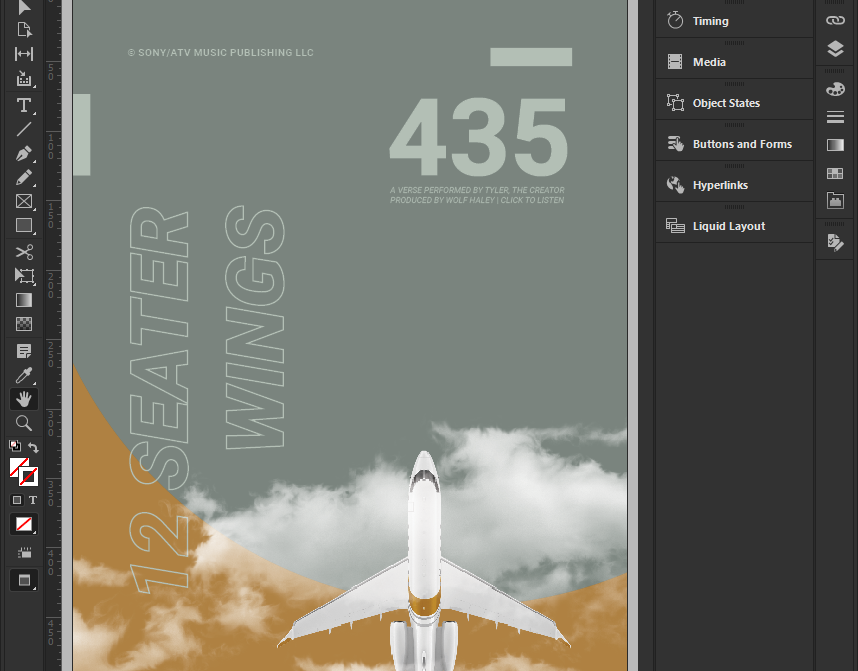Screen dimensions: 858x671
Task: Select the Rectangle tool
Action: 24,225
